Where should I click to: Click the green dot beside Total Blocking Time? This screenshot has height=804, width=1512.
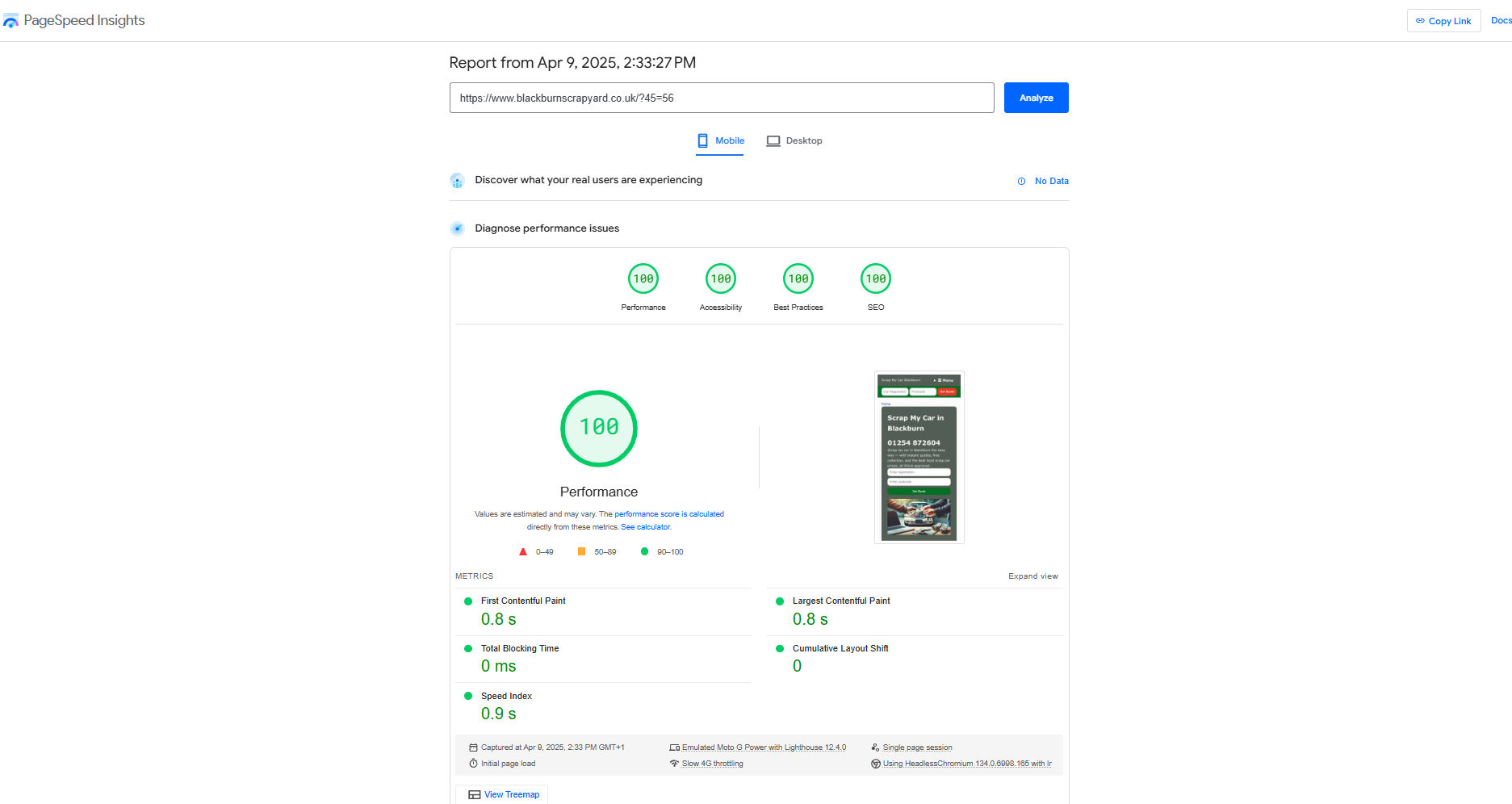(468, 649)
